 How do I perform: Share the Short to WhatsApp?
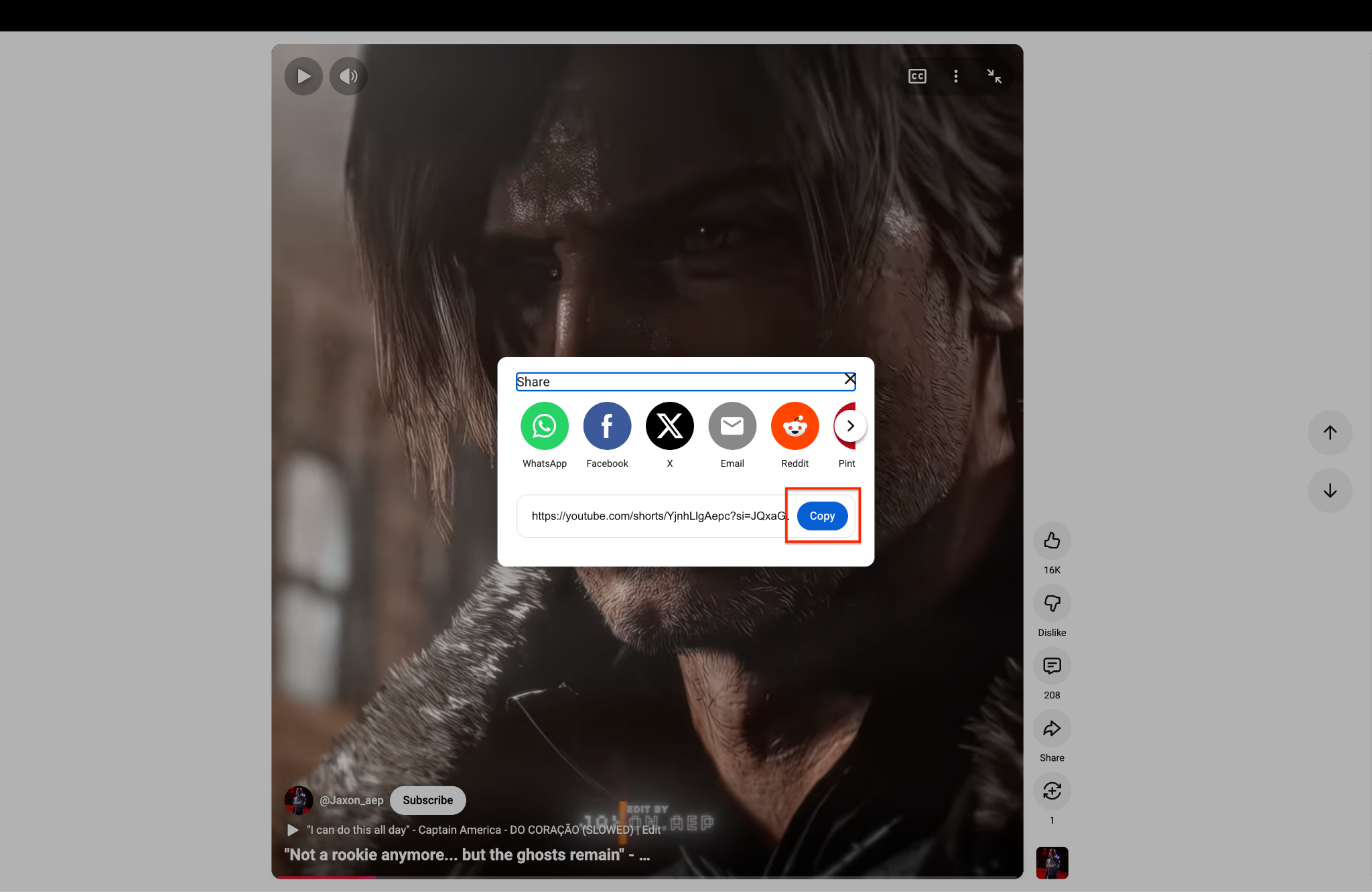pos(544,426)
